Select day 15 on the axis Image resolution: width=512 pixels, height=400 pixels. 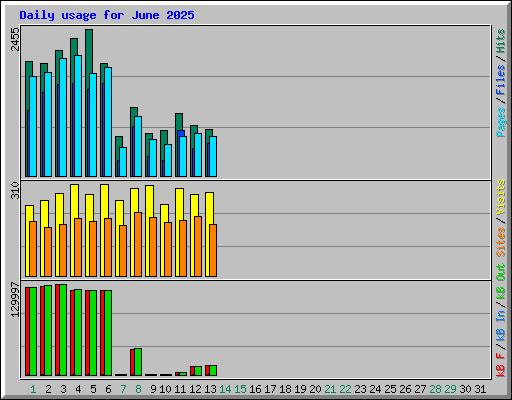pos(240,389)
